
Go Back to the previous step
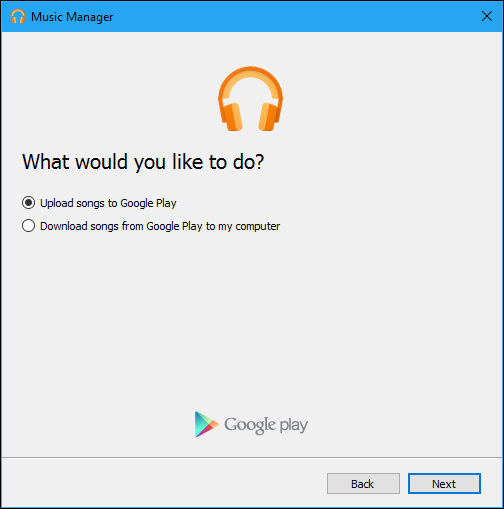(363, 483)
